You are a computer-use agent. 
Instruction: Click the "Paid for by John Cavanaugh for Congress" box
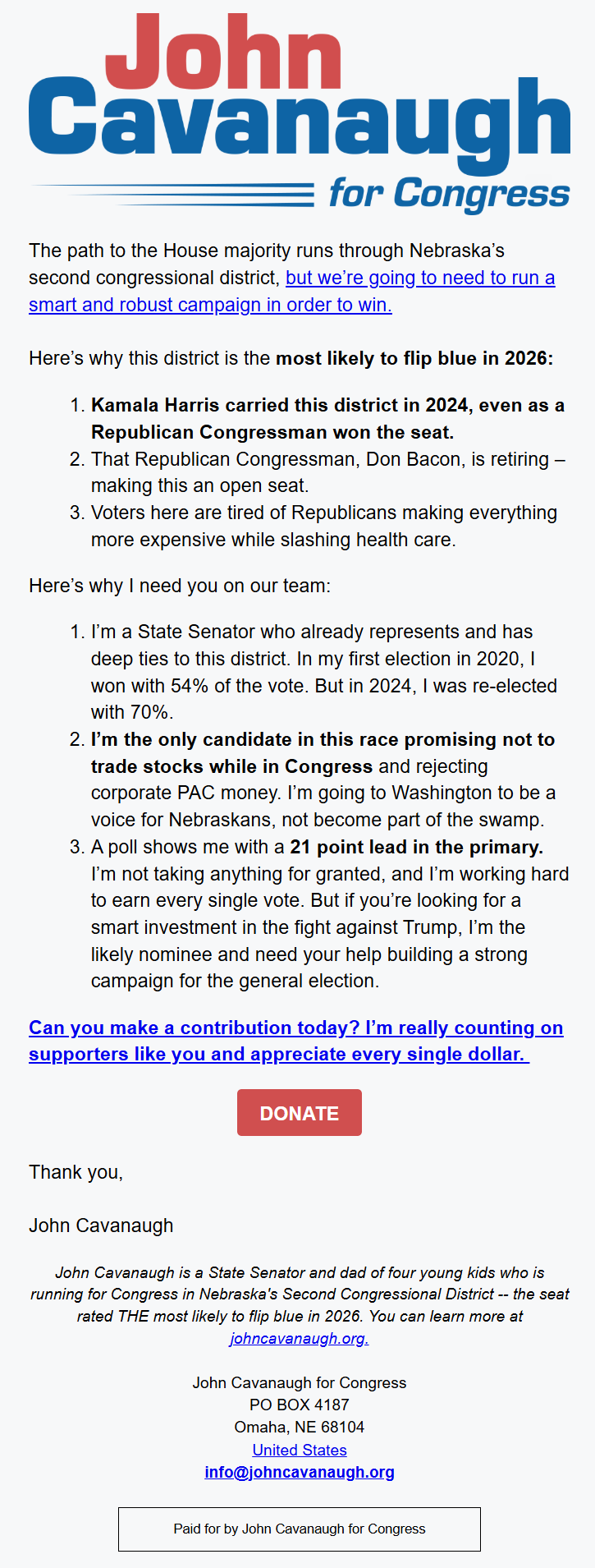(x=300, y=1529)
